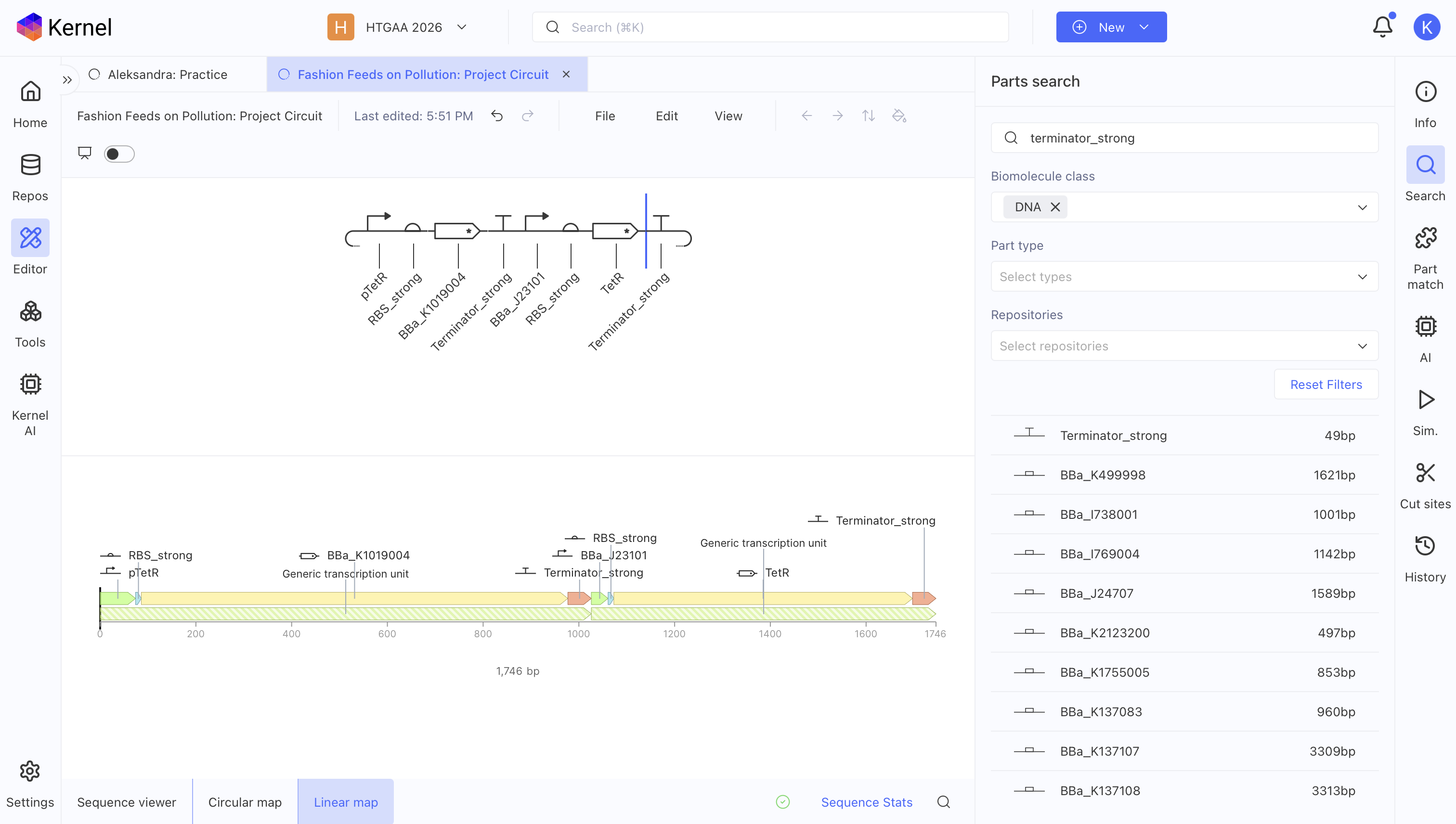
Task: Open the HTGAA 2026 workspace dropdown
Action: point(398,27)
